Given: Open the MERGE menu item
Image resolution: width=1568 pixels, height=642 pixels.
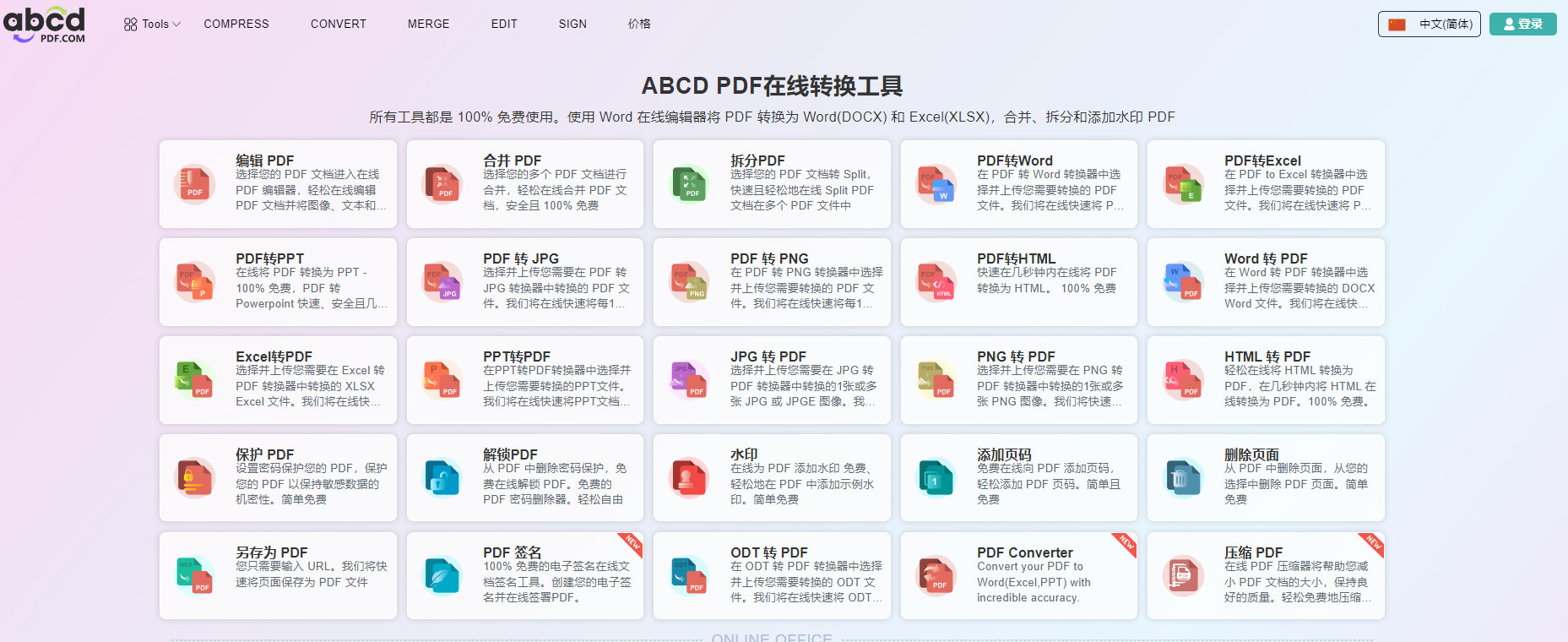Looking at the screenshot, I should click(x=429, y=24).
